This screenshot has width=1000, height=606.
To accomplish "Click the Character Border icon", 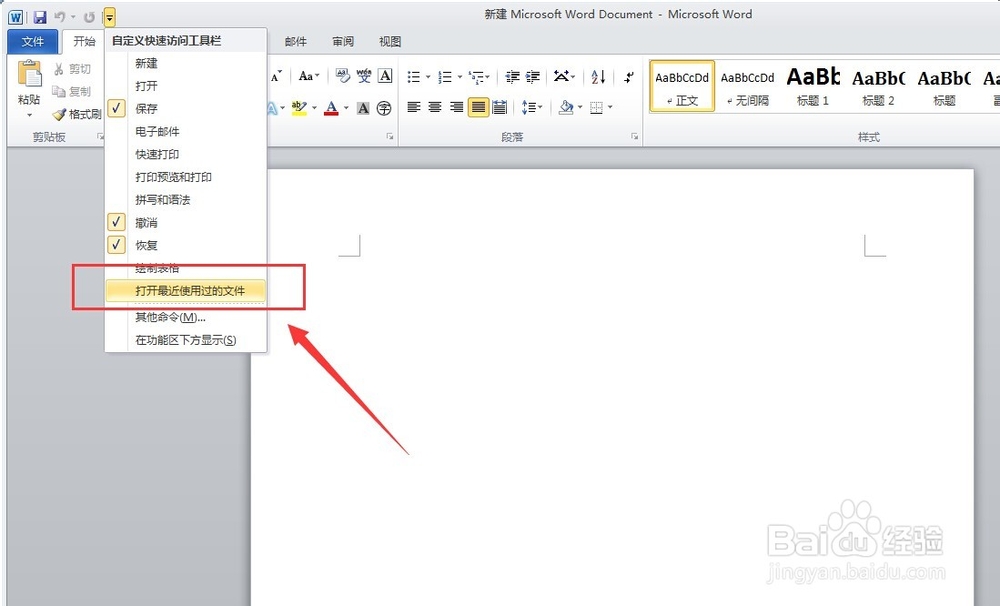I will (x=385, y=77).
